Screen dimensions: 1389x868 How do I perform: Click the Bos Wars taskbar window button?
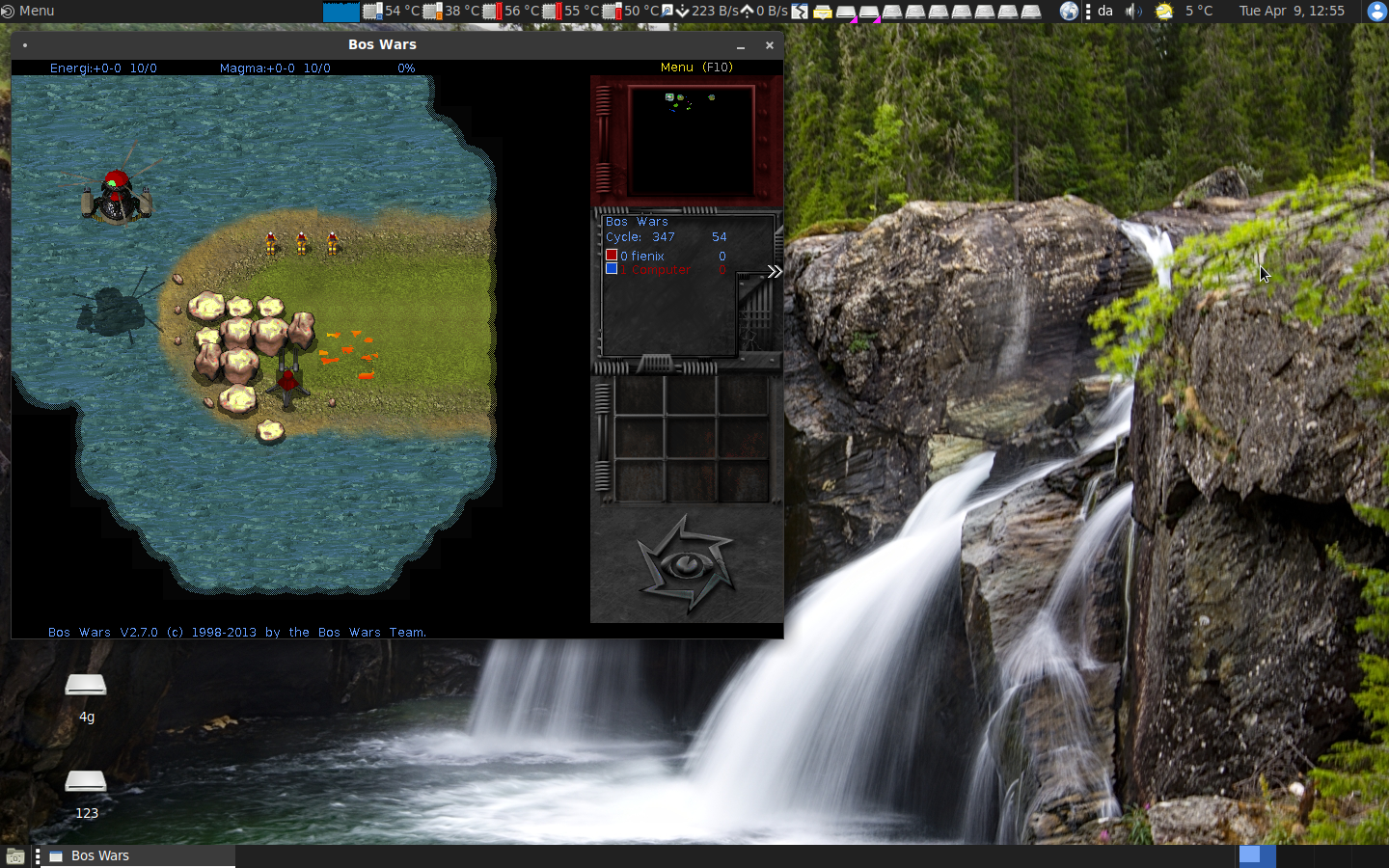coord(137,855)
